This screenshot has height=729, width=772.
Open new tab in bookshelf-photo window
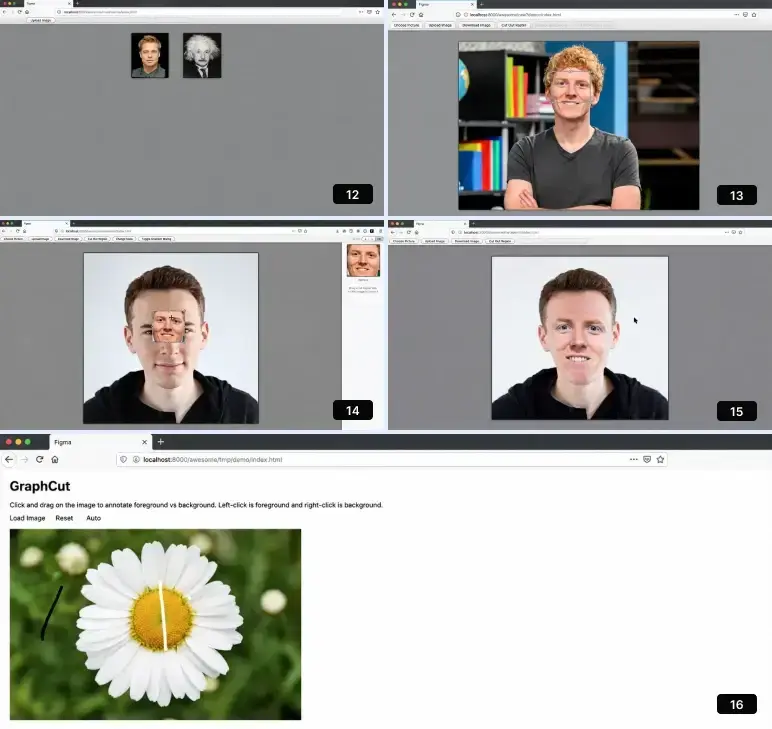482,4
